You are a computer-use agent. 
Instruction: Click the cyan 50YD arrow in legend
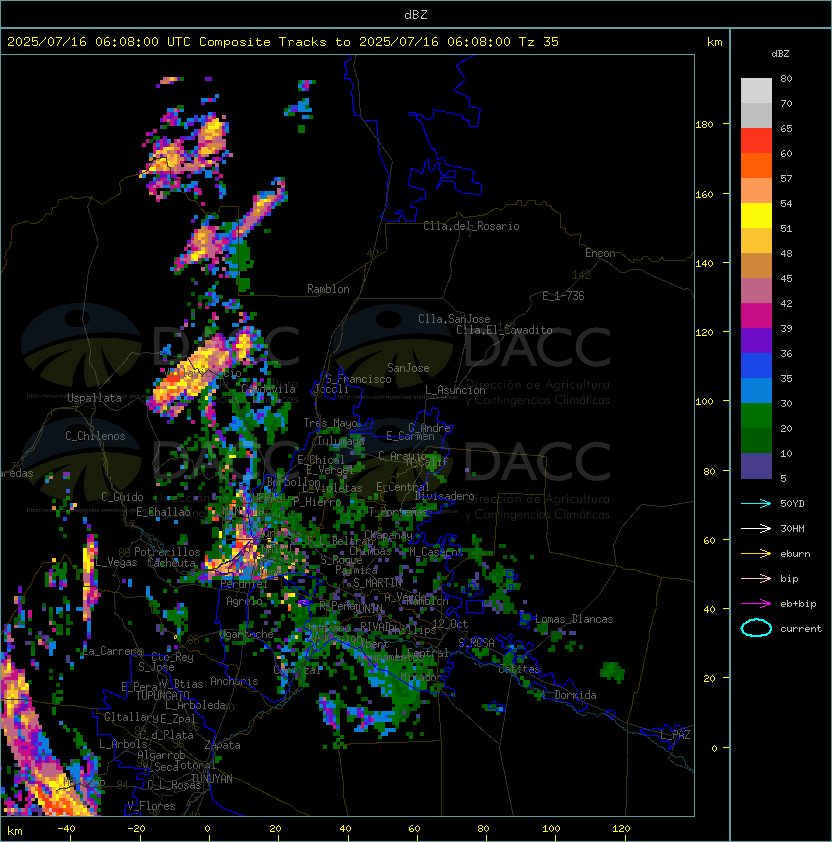pyautogui.click(x=756, y=503)
